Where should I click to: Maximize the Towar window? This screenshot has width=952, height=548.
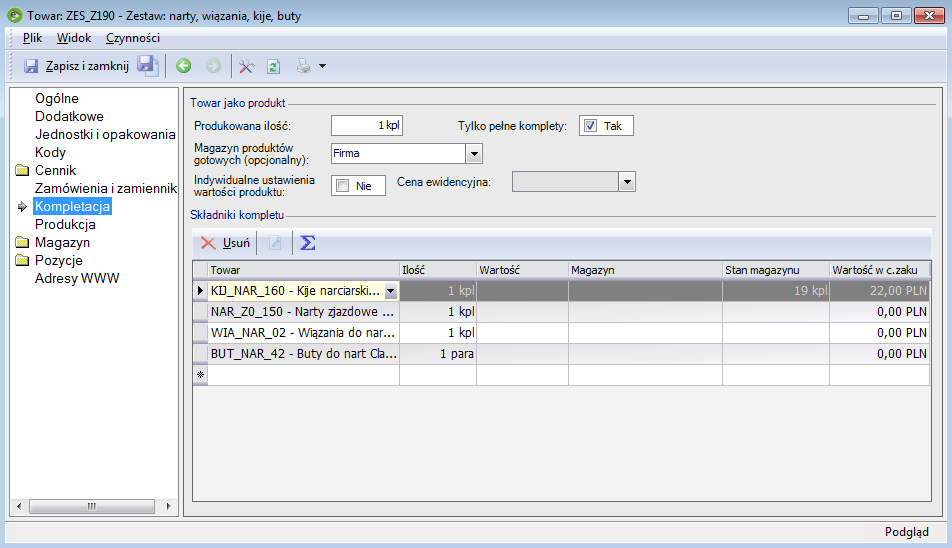(x=896, y=16)
